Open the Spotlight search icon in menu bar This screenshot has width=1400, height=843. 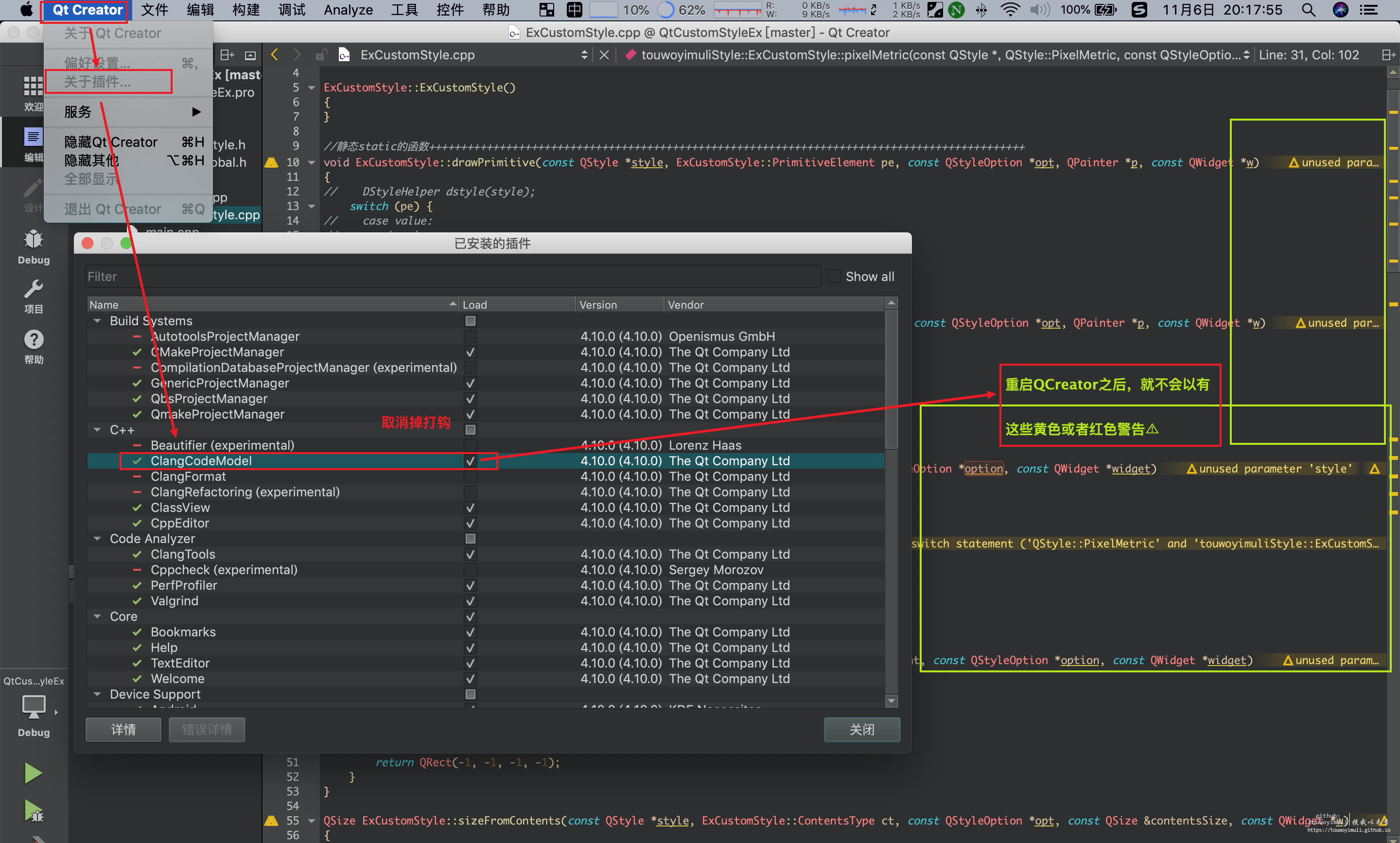tap(1309, 10)
